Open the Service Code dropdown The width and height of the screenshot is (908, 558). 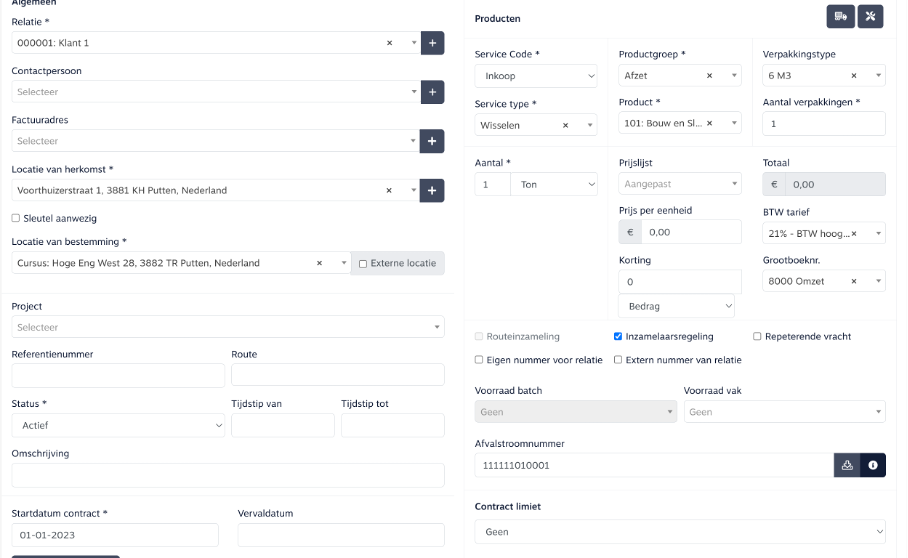coord(535,76)
